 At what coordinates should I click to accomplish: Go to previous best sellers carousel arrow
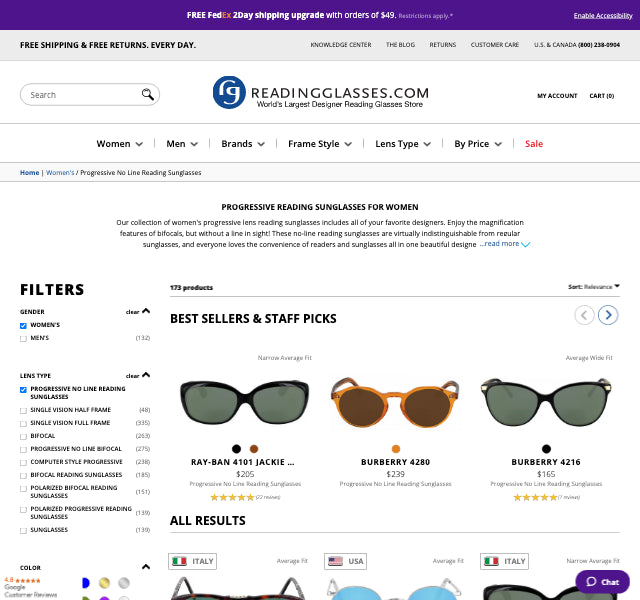(584, 315)
